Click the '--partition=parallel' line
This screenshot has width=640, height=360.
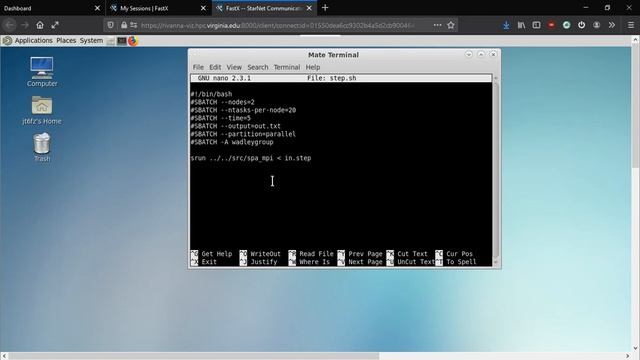point(243,134)
